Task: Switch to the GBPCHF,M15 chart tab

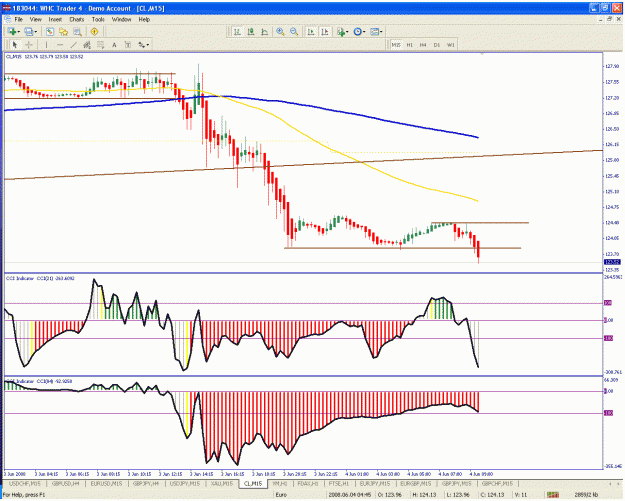Action: pos(497,484)
